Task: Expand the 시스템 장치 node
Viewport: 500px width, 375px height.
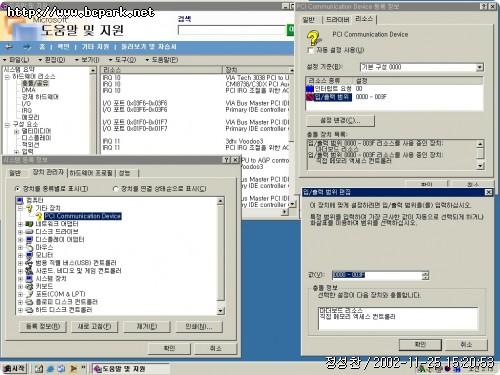Action: click(x=20, y=279)
